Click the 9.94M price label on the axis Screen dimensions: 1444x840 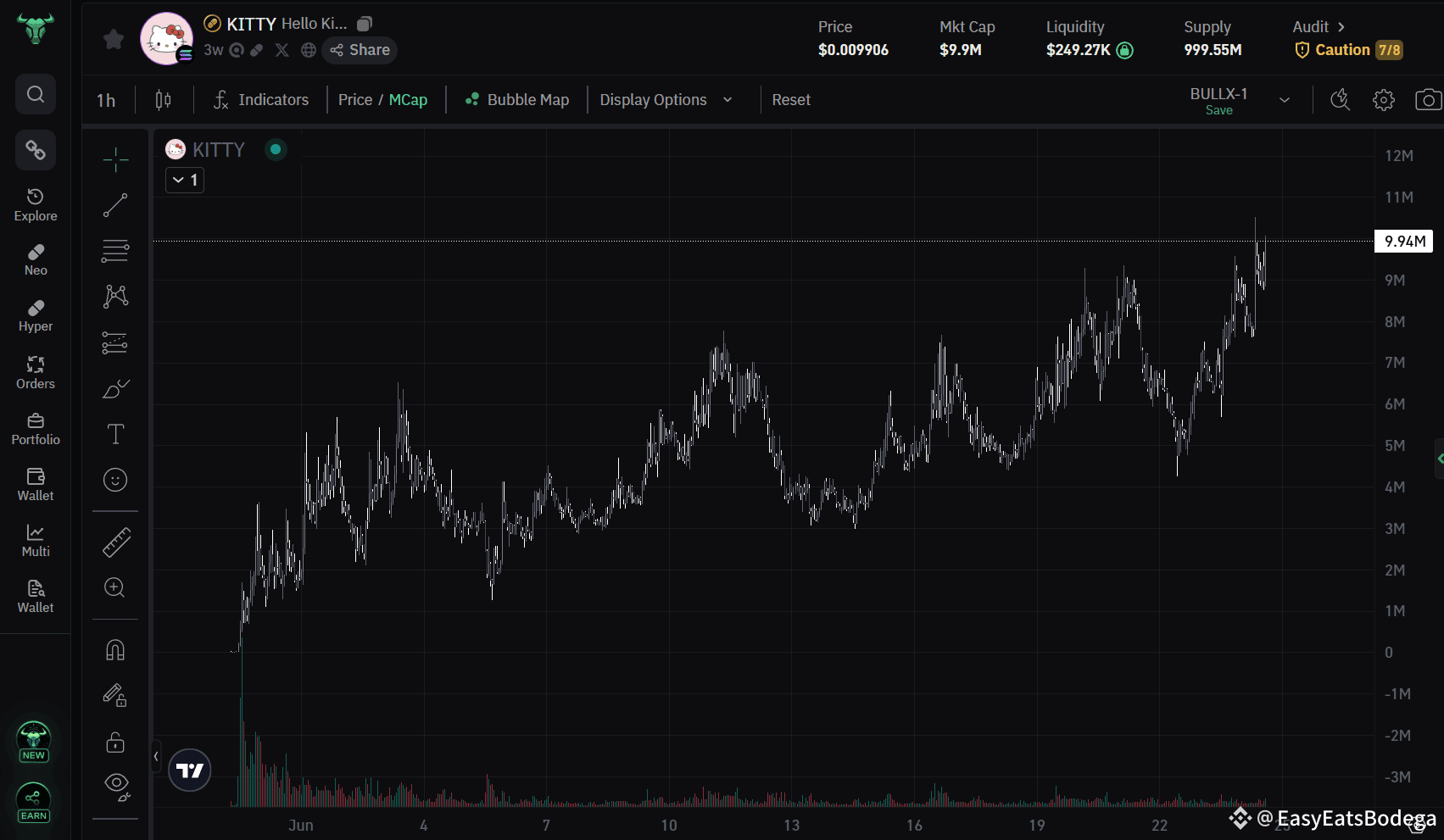click(1403, 242)
